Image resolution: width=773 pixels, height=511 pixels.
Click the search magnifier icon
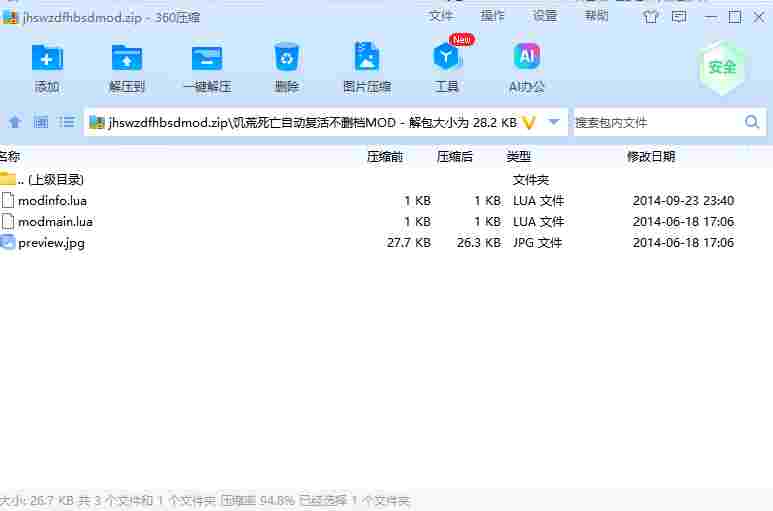click(x=752, y=122)
